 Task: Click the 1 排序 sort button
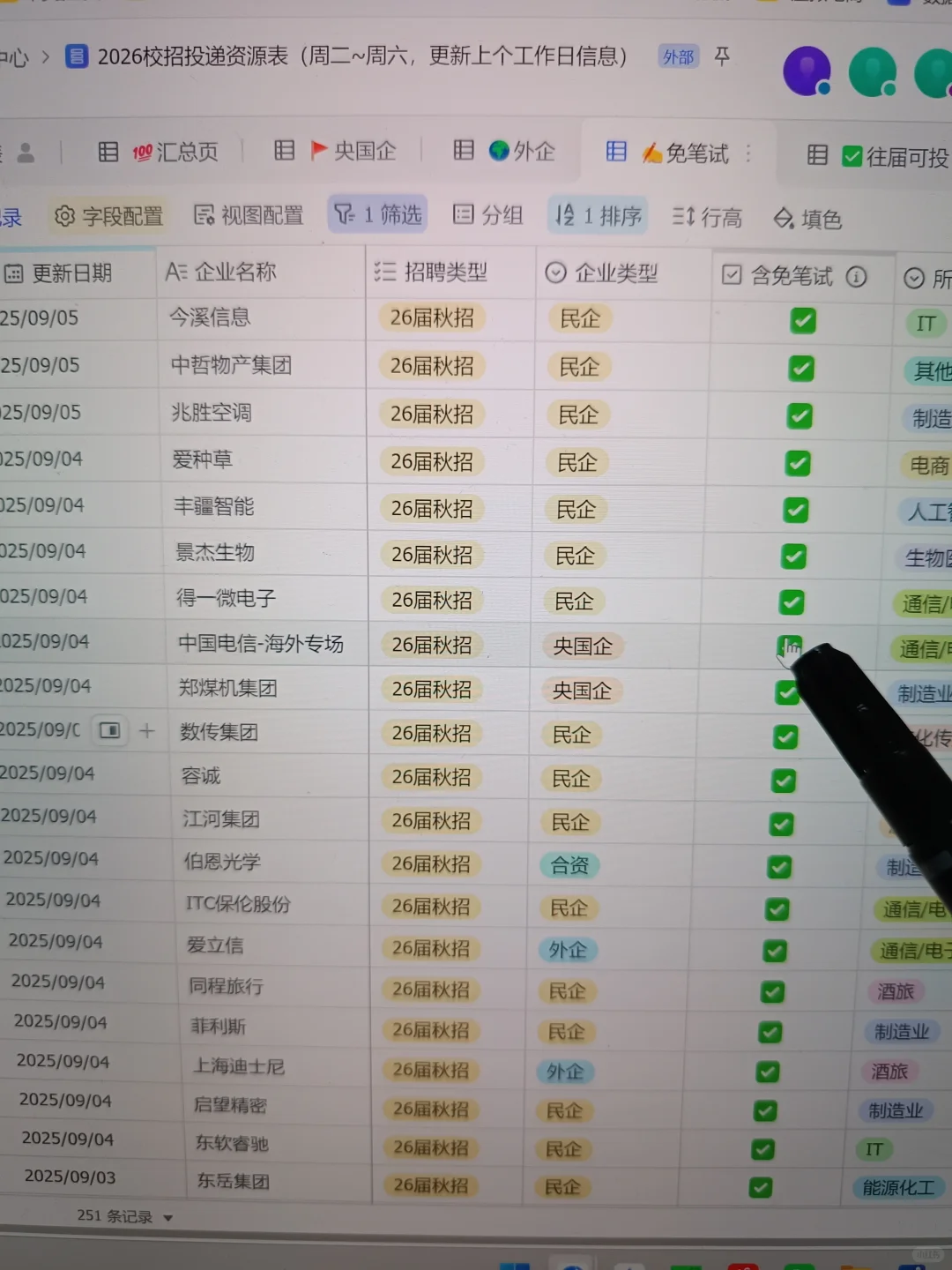click(598, 215)
